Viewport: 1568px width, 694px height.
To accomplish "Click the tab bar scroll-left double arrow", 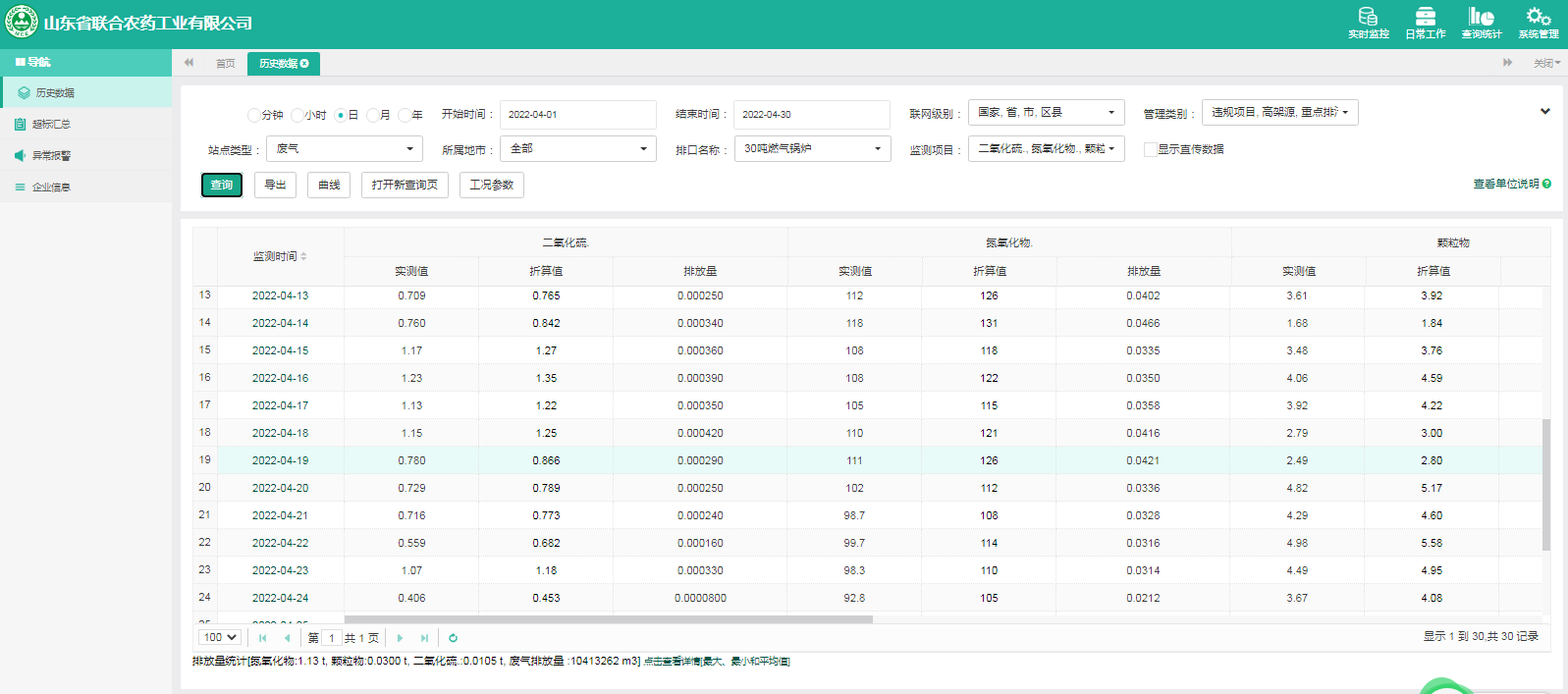I will tap(189, 63).
